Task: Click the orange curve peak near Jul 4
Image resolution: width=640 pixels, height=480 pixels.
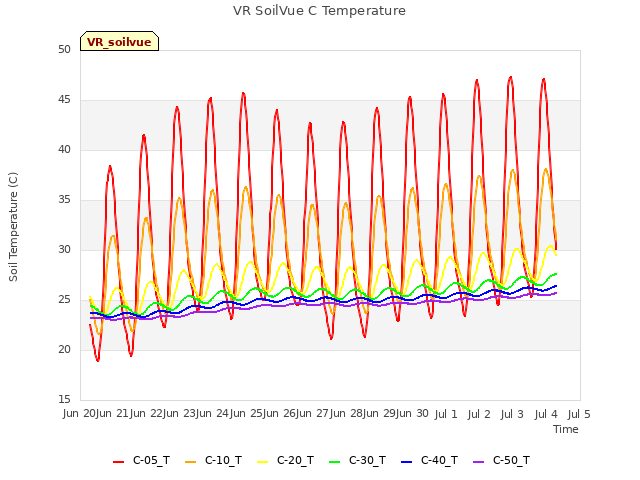Action: [546, 169]
